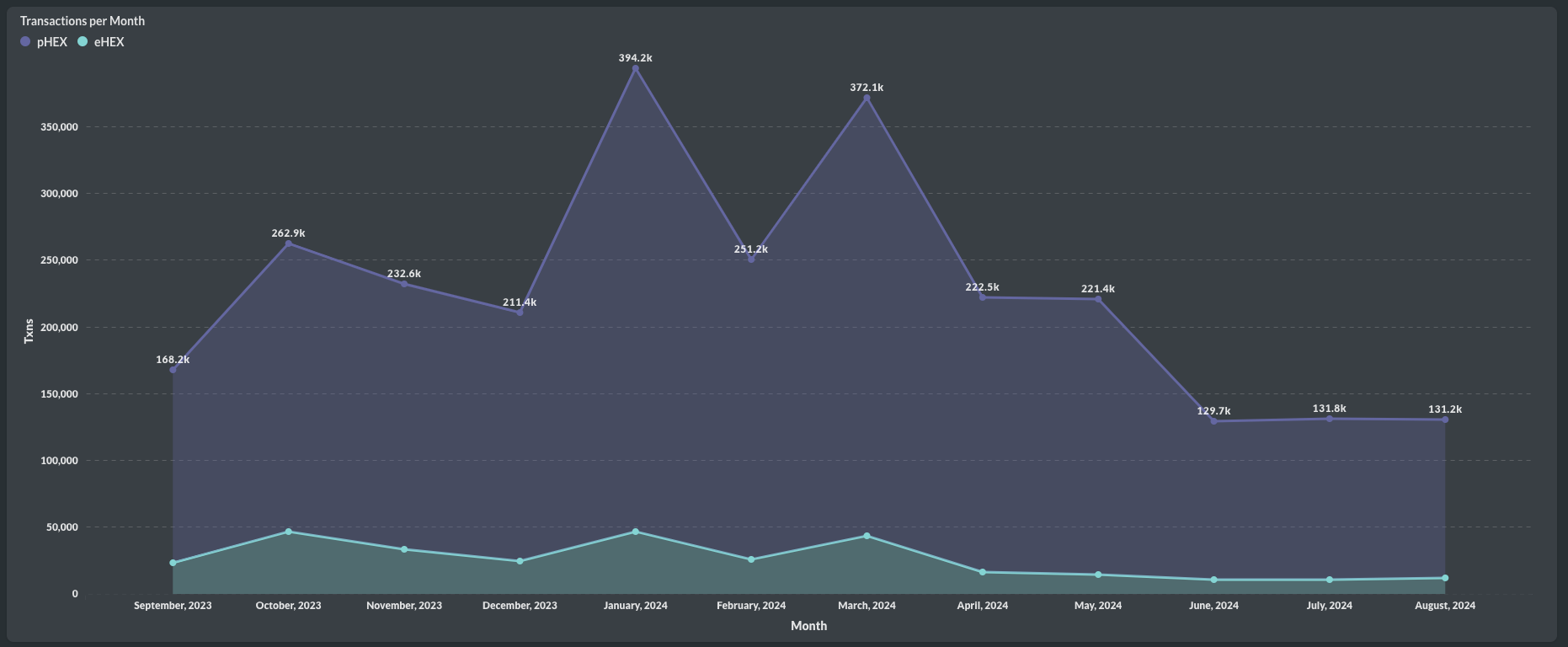
Task: Click the July, 2024 axis label
Action: [x=1330, y=606]
